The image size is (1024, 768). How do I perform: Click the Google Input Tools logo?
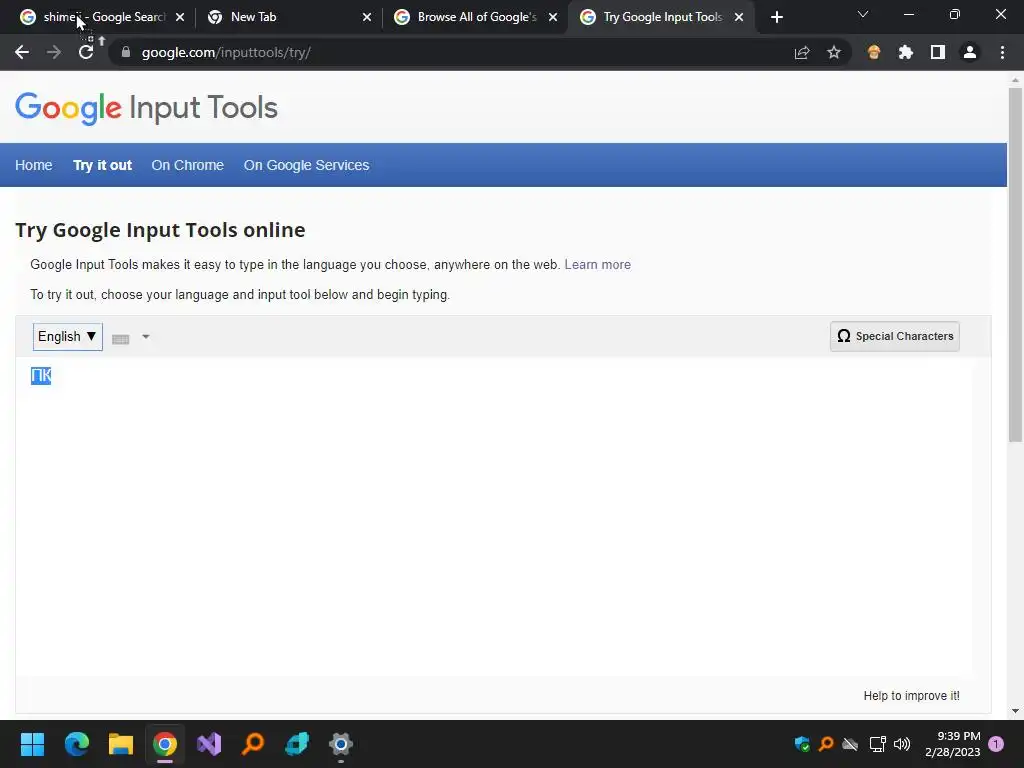click(146, 108)
